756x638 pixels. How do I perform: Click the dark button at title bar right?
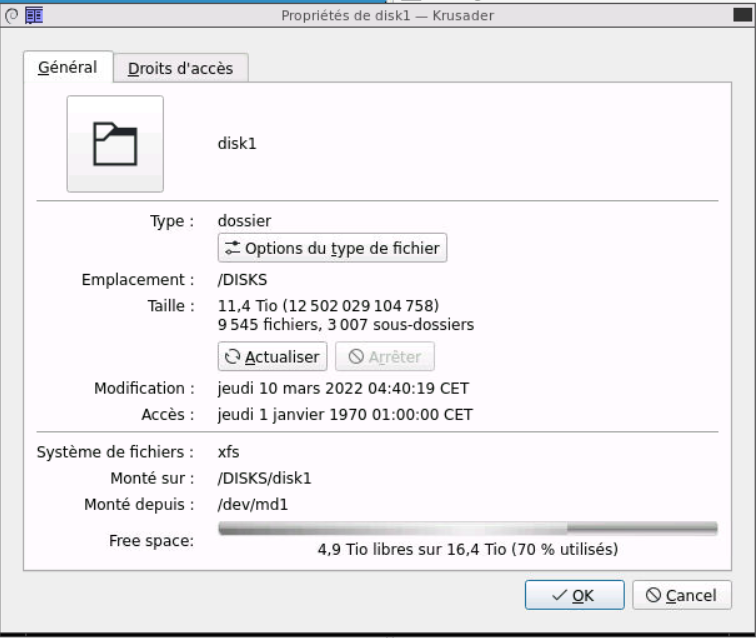742,15
